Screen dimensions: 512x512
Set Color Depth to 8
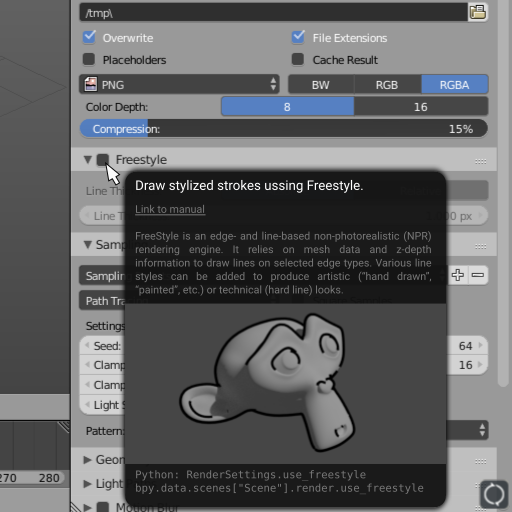tap(287, 107)
